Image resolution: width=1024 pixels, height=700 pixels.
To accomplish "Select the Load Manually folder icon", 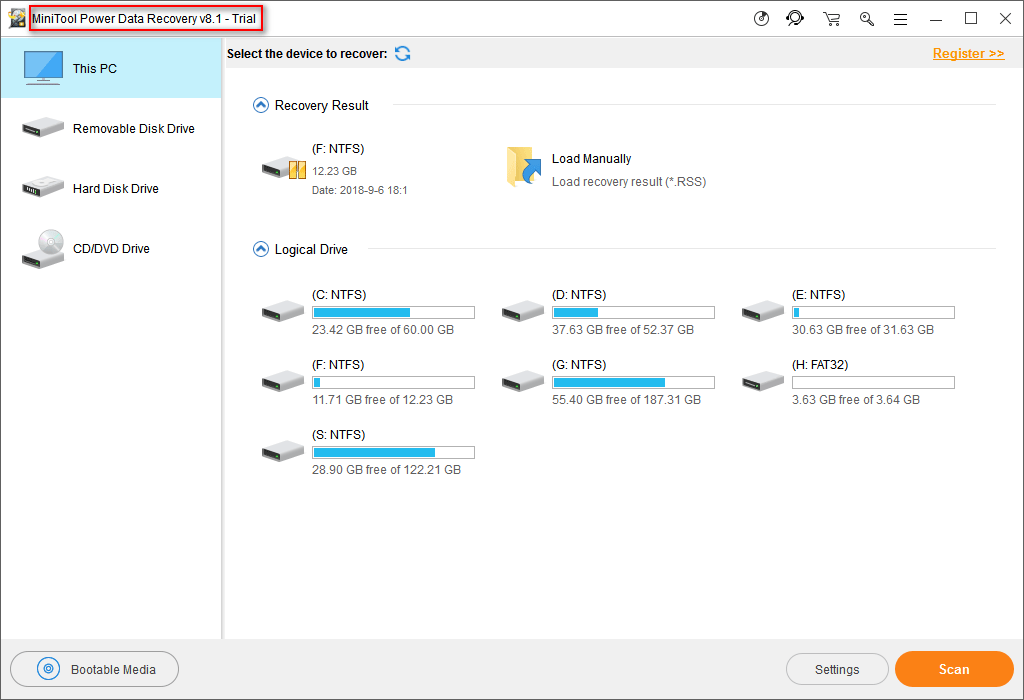I will 522,168.
